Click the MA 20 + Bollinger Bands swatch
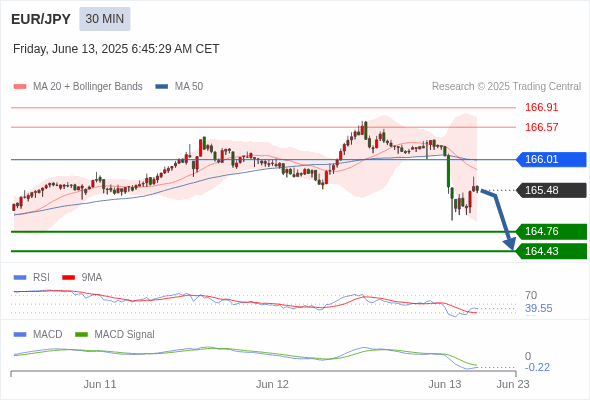The width and height of the screenshot is (590, 400). tap(20, 87)
